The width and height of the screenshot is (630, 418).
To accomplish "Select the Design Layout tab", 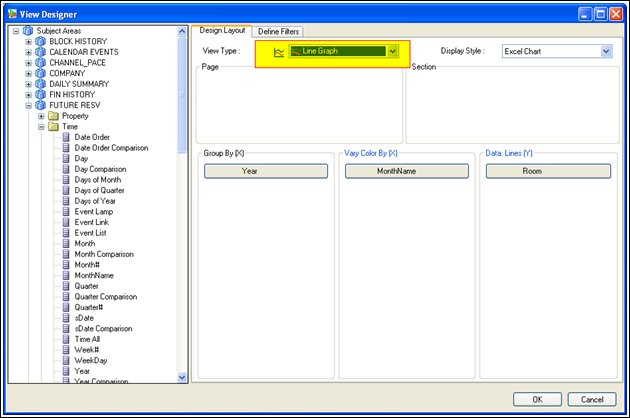I will [220, 31].
